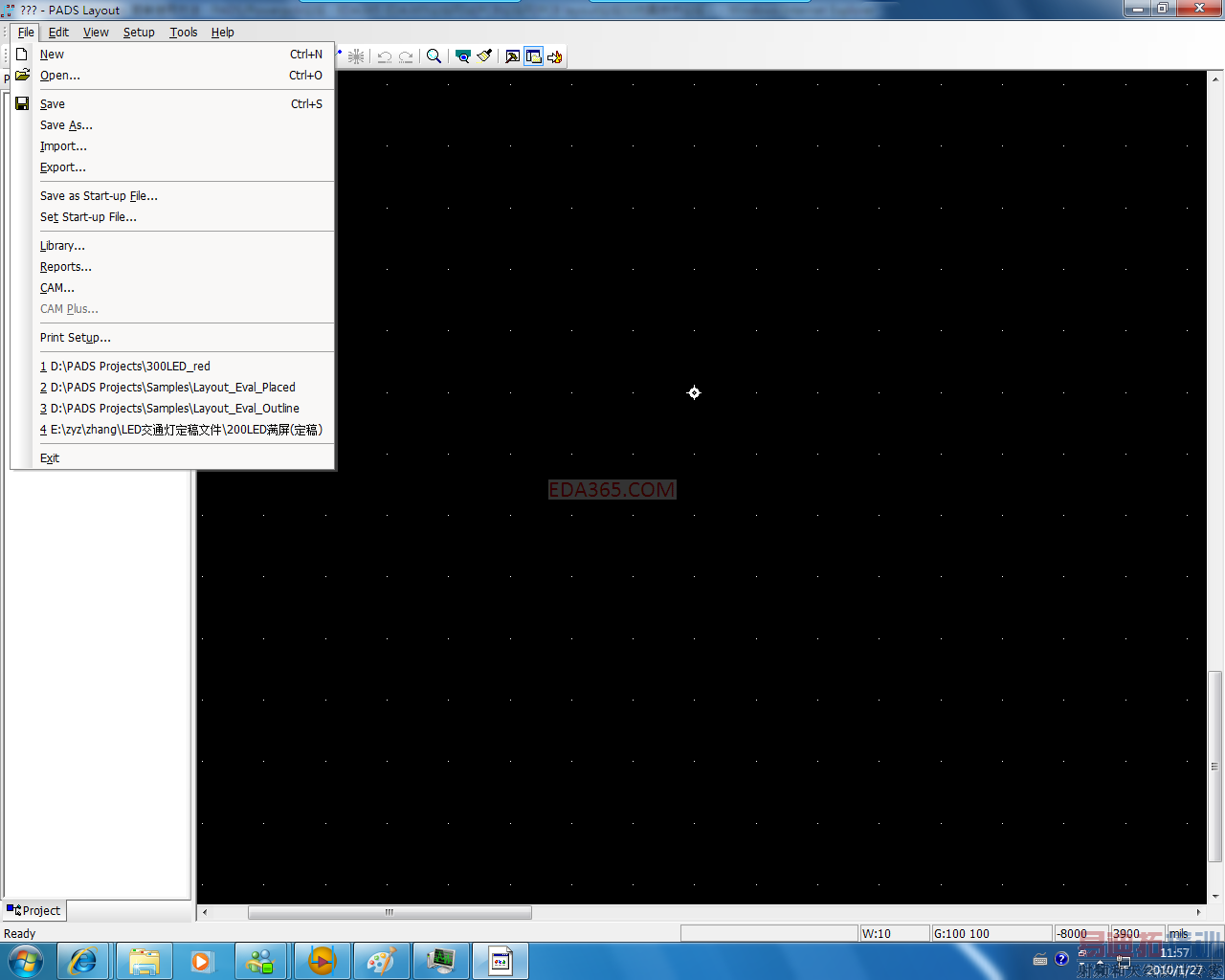1225x980 pixels.
Task: Open the View menu
Action: pos(96,32)
